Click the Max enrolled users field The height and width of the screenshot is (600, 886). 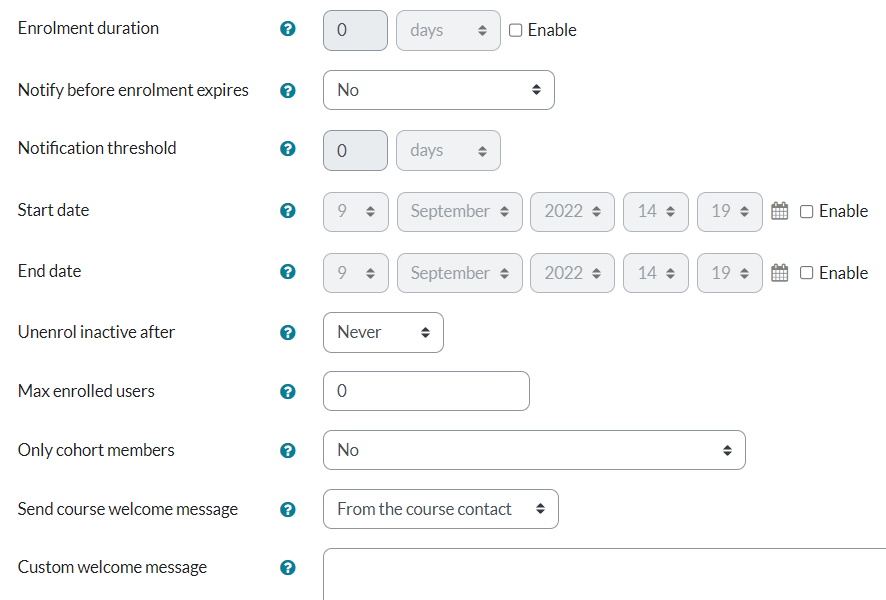(426, 391)
